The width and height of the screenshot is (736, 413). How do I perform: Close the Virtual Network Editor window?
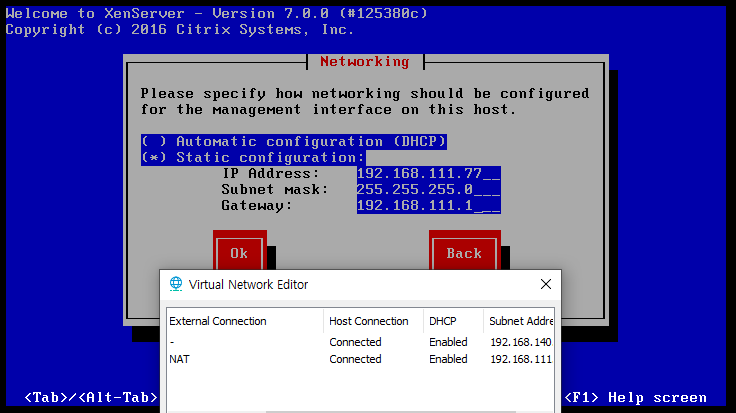click(545, 284)
